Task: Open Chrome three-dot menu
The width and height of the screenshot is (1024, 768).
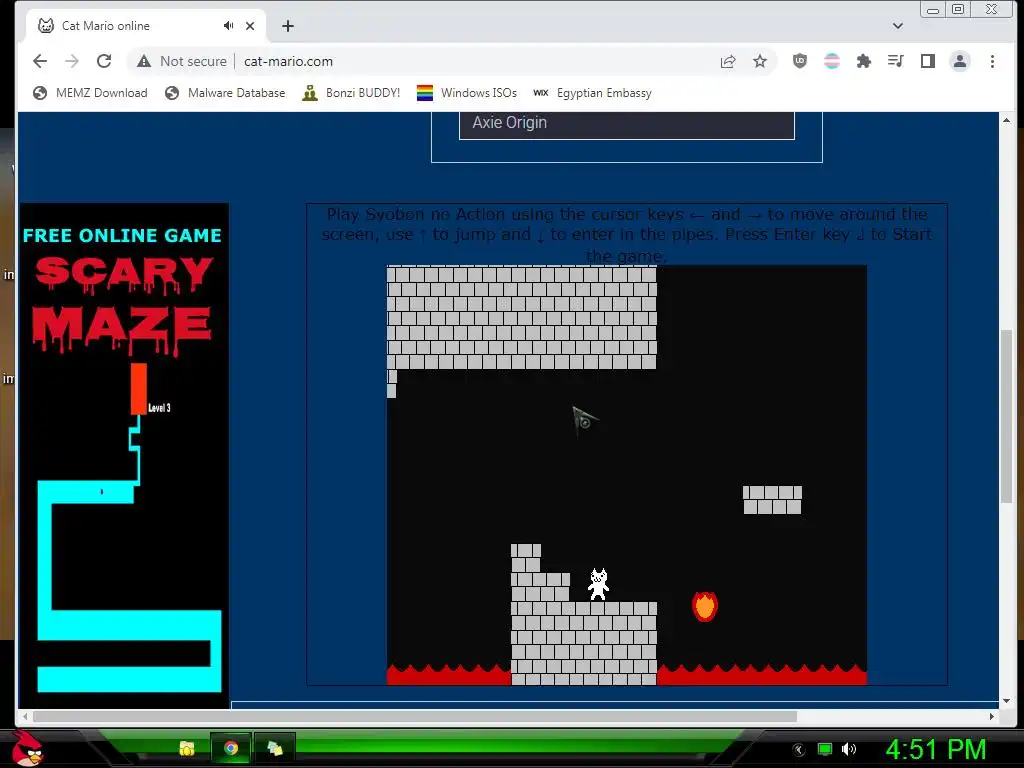Action: point(992,61)
